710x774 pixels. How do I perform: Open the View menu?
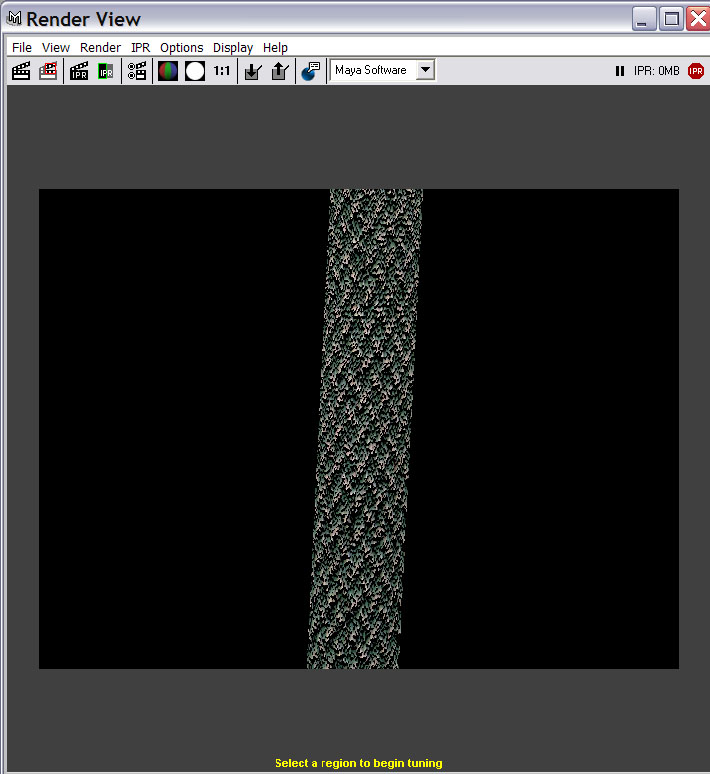click(x=56, y=47)
